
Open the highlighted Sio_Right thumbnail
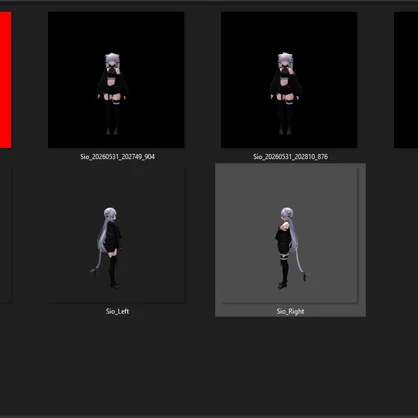pos(289,235)
